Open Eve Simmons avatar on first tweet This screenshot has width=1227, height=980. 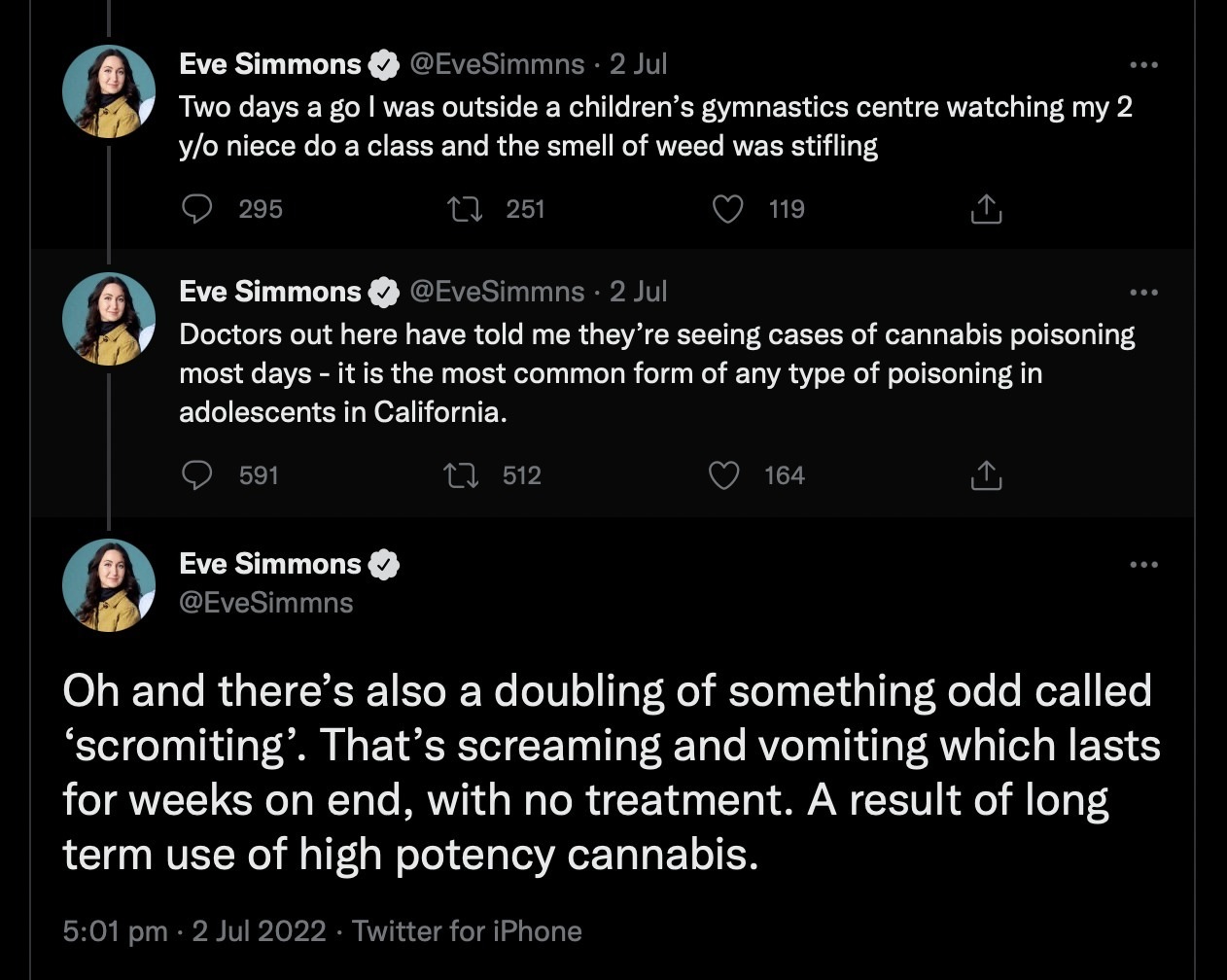(109, 91)
